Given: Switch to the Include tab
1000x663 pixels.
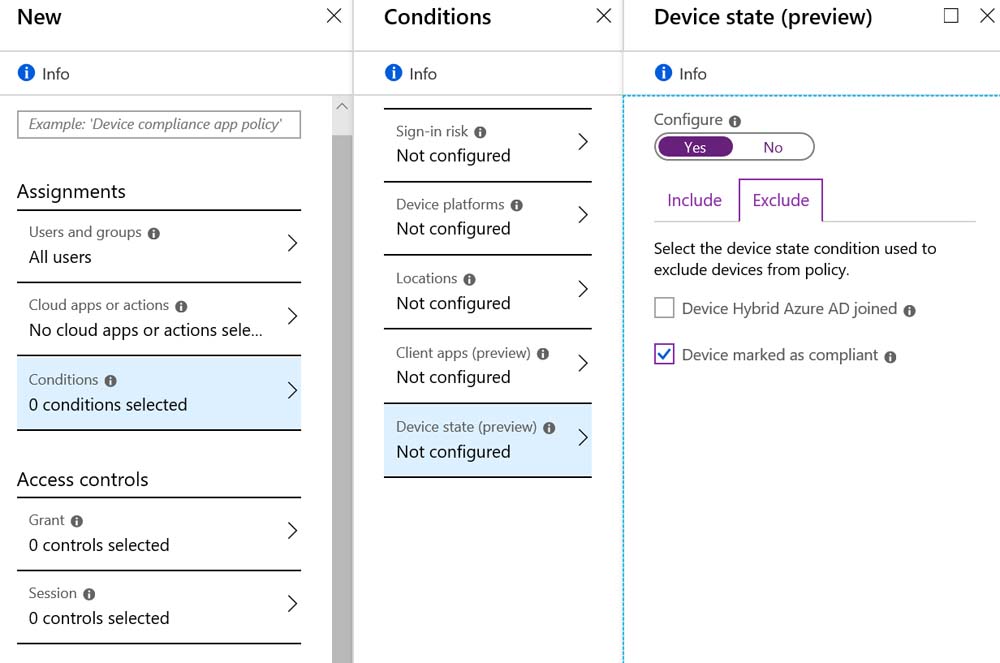Looking at the screenshot, I should 695,200.
